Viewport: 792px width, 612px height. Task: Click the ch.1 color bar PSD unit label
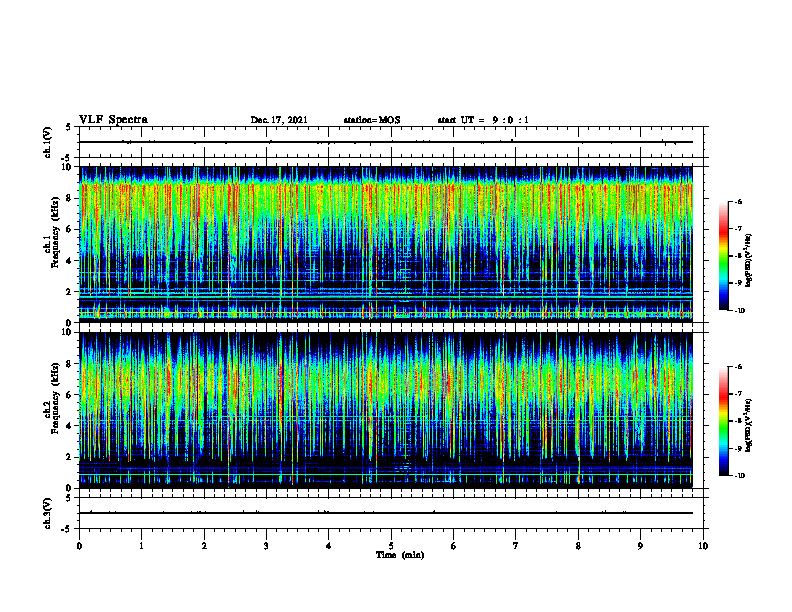pos(749,260)
